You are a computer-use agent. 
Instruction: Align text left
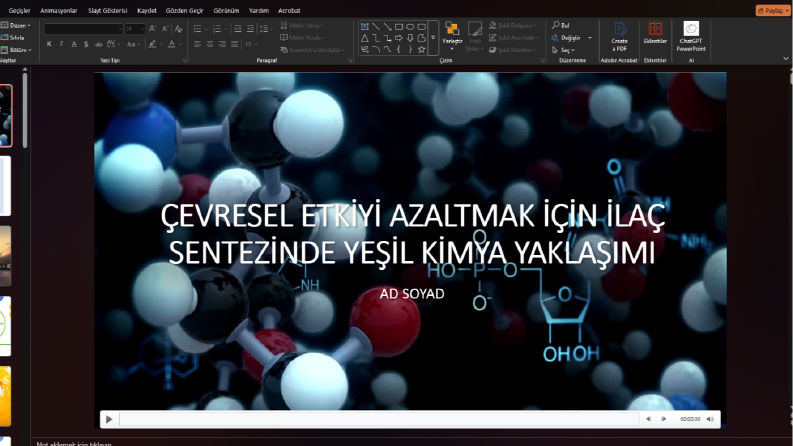coord(197,44)
